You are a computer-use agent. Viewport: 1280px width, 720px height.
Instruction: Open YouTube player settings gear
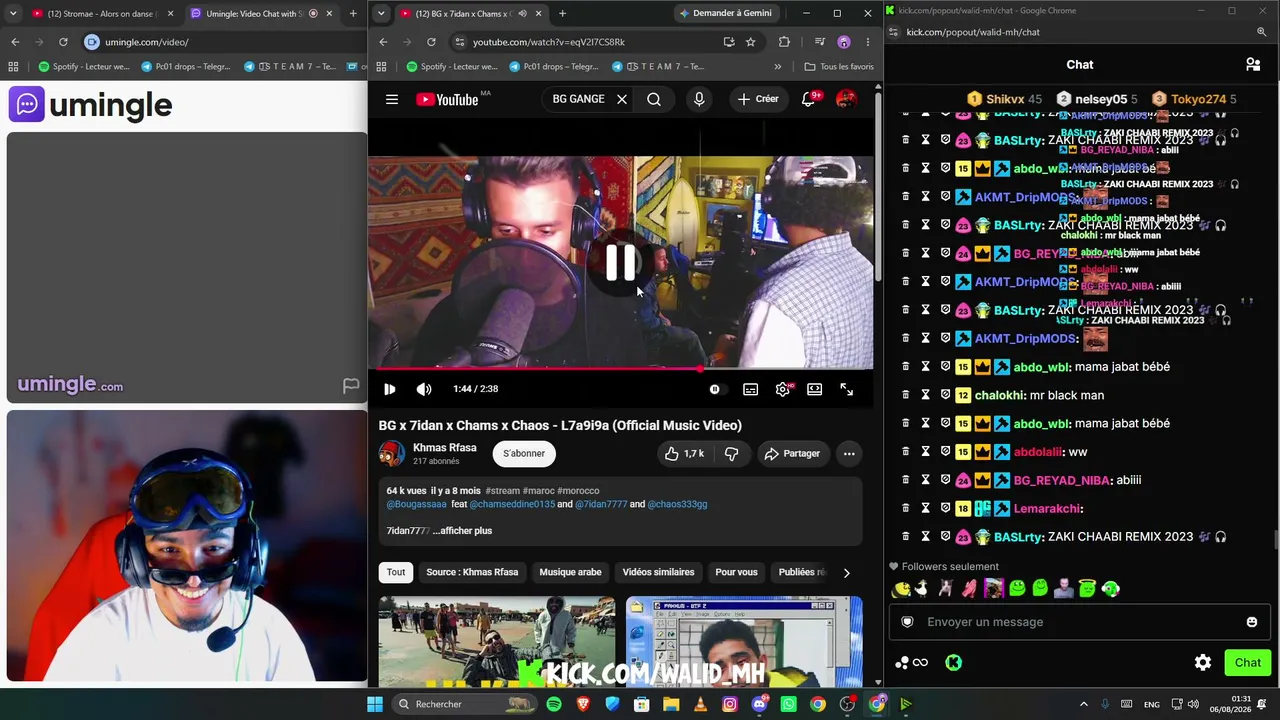pos(783,389)
